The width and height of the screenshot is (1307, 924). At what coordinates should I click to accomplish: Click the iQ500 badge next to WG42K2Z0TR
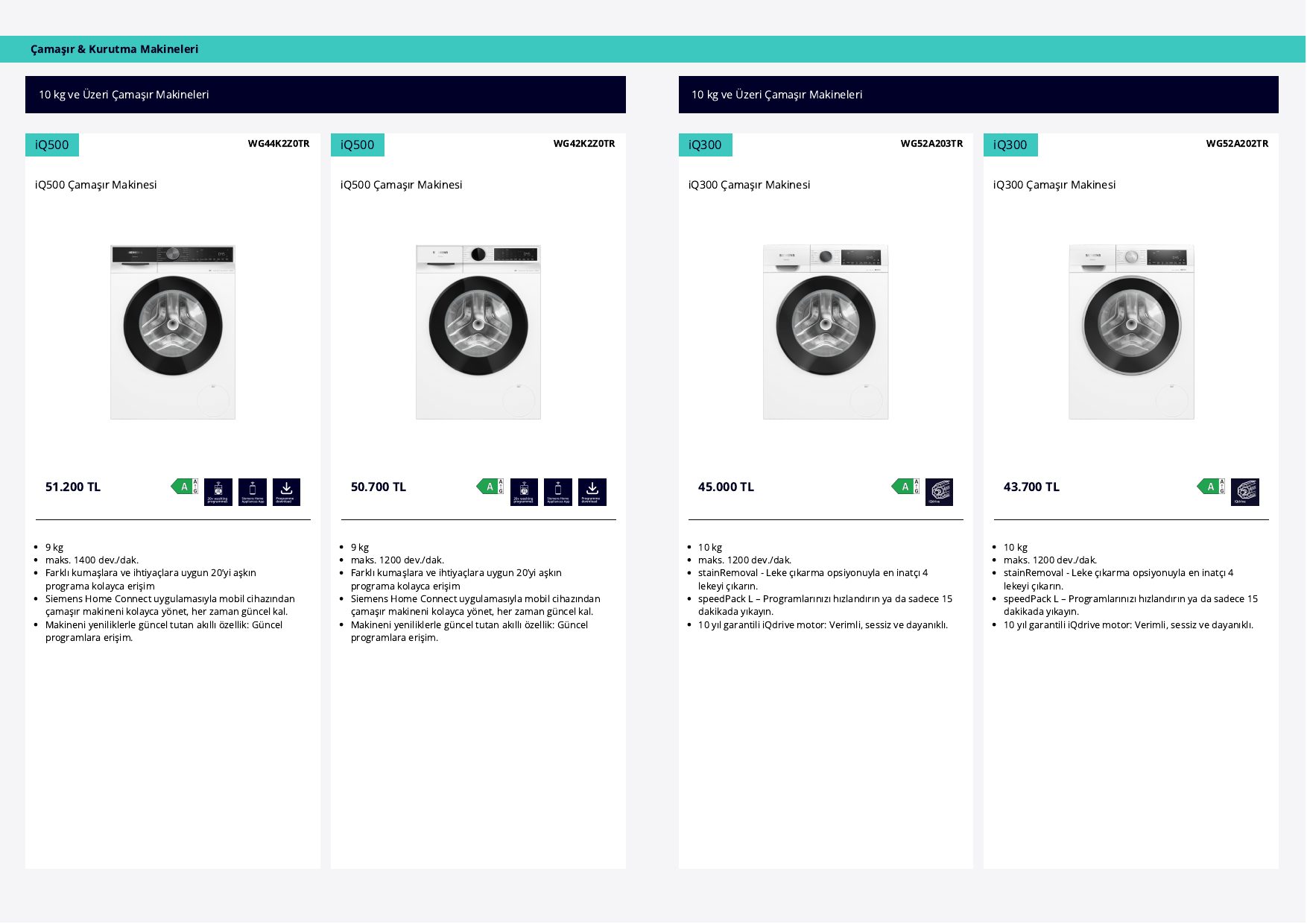[x=358, y=145]
